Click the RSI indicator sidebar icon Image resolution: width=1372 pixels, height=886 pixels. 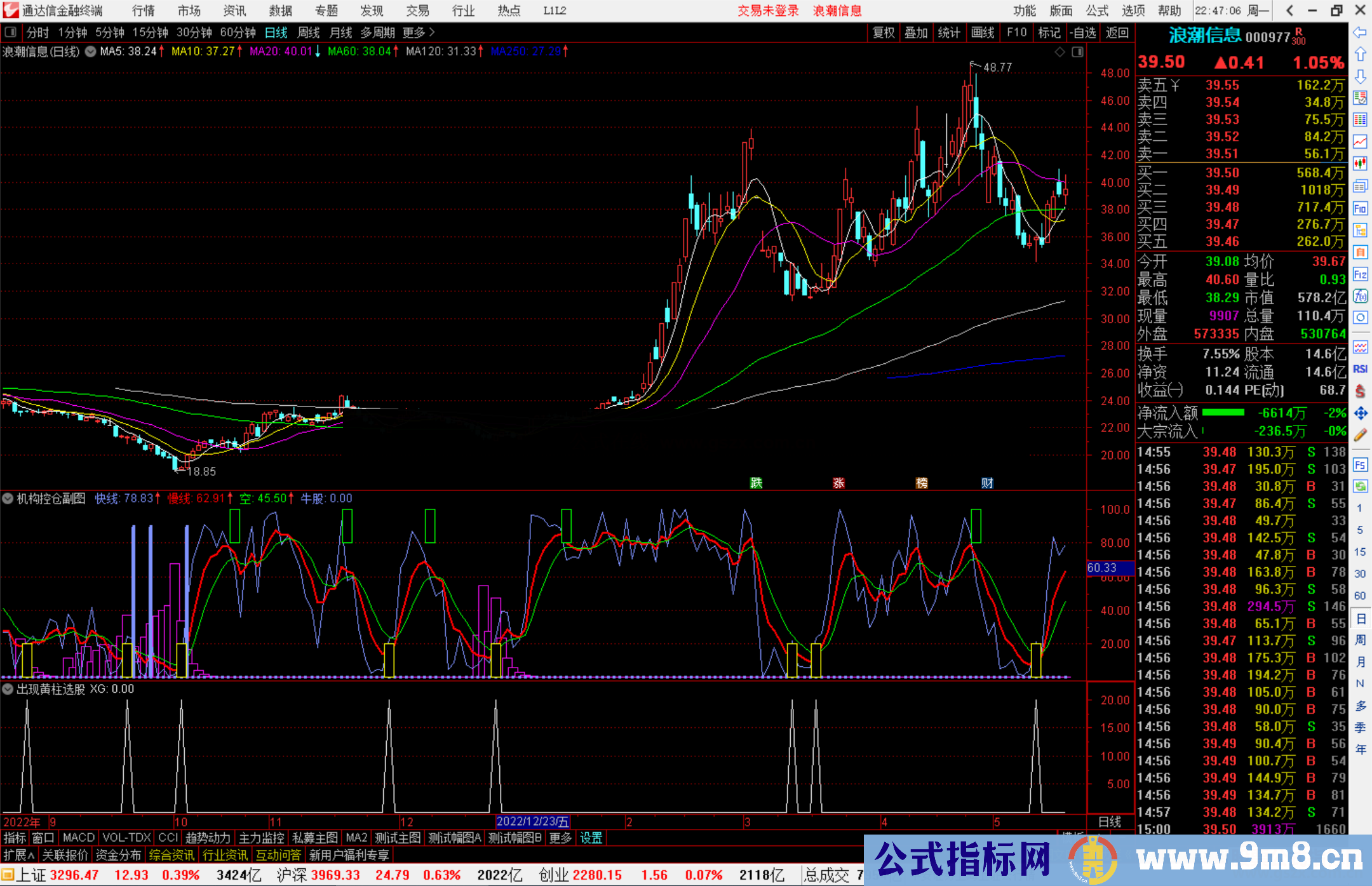tap(1360, 369)
